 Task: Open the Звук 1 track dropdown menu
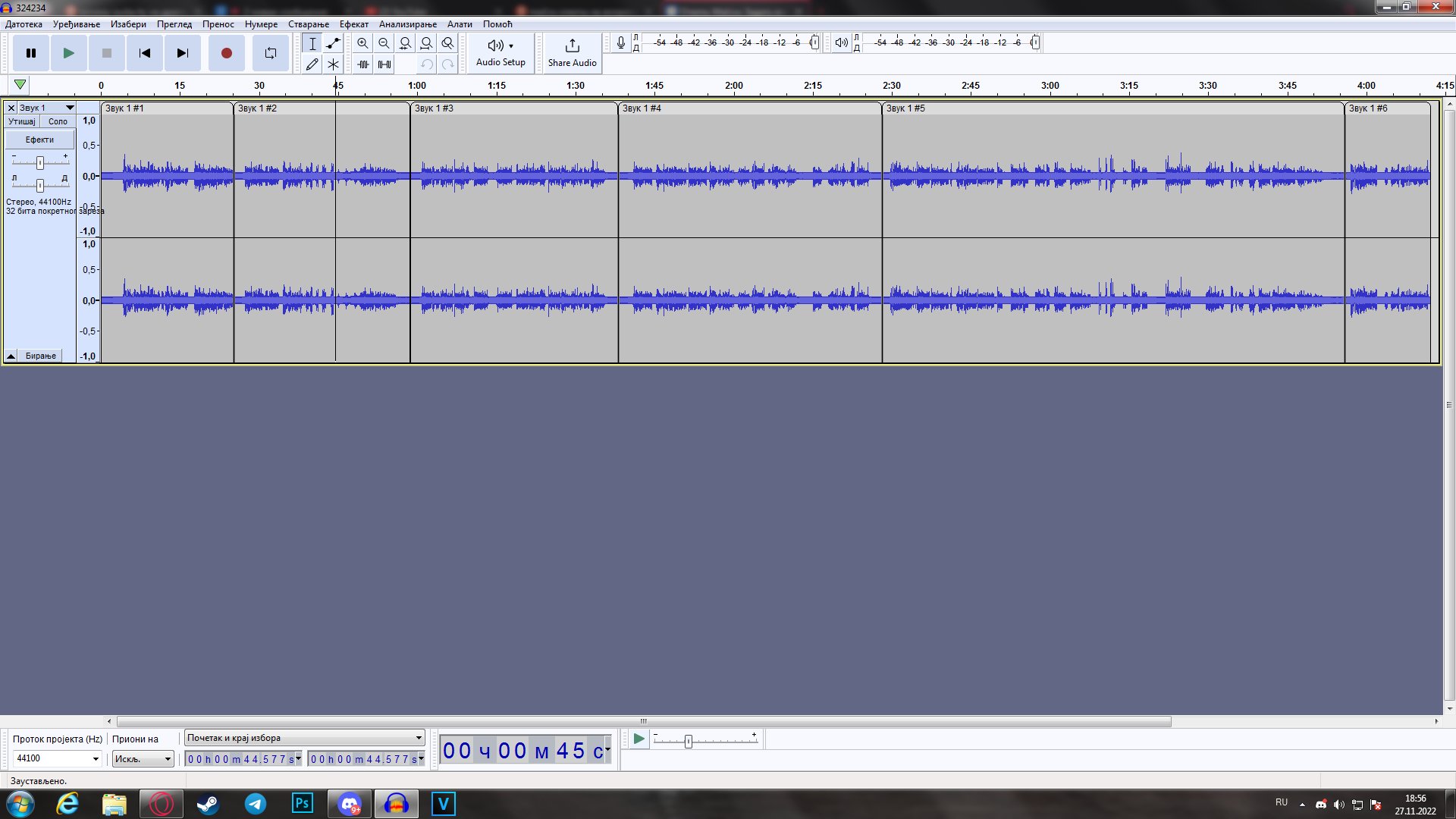47,108
